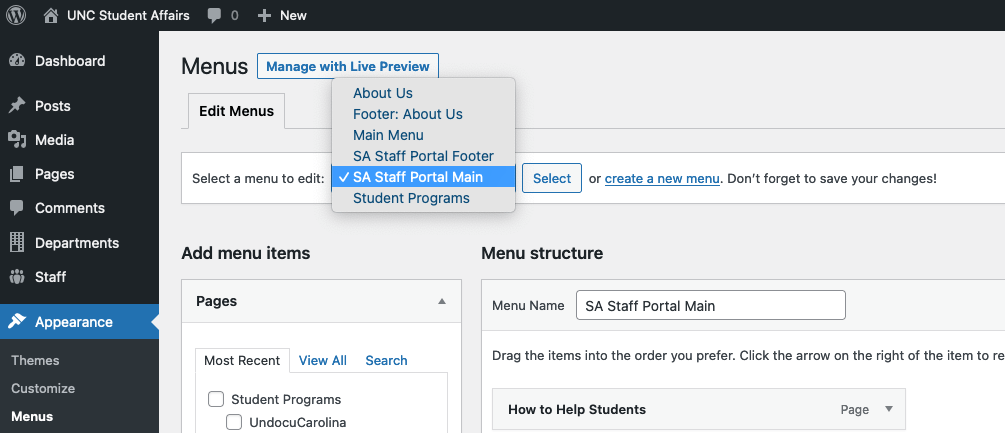This screenshot has height=433, width=1005.
Task: Click the UNC Student Affairs site link
Action: pos(128,15)
